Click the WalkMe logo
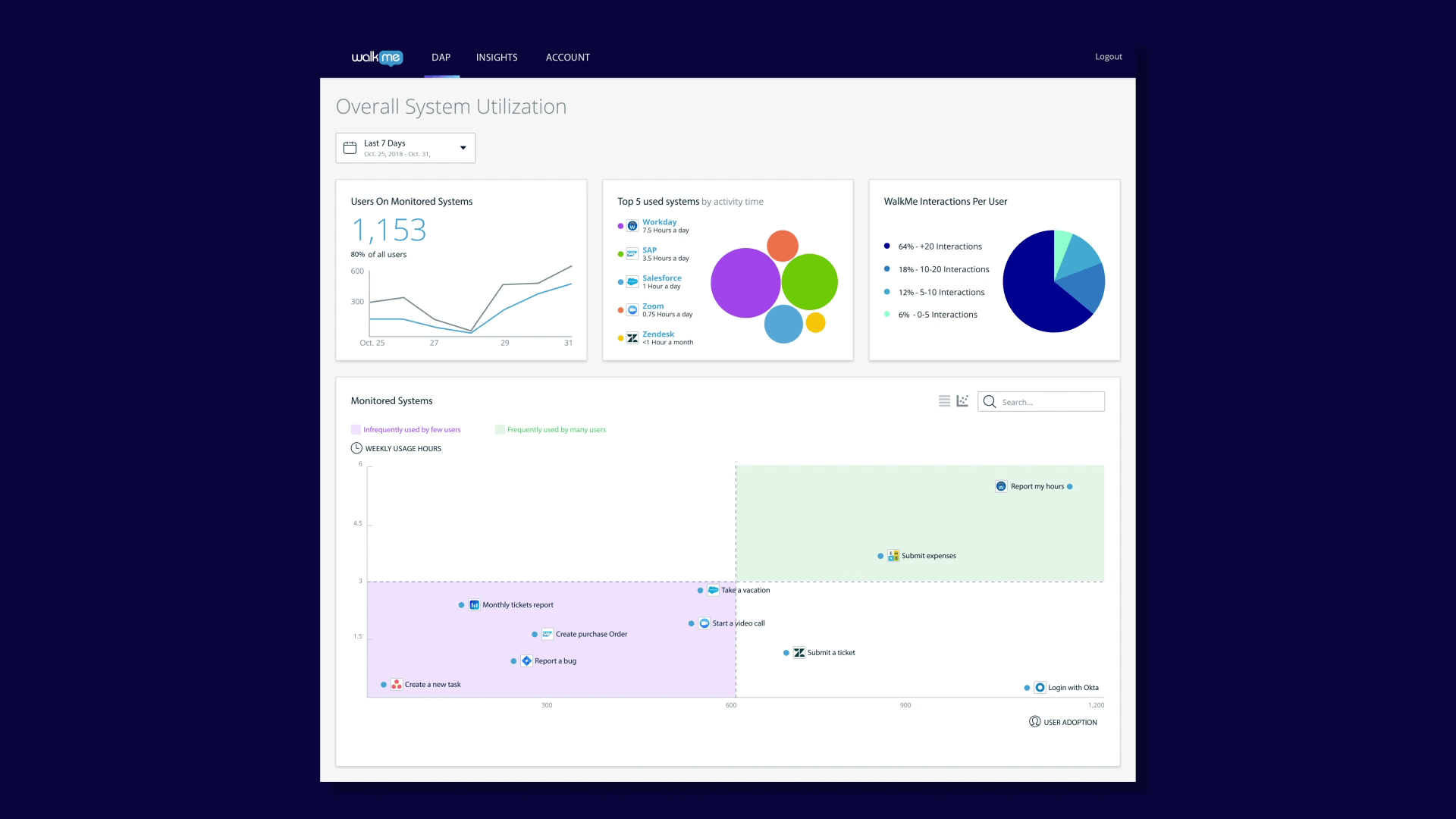 pyautogui.click(x=377, y=58)
